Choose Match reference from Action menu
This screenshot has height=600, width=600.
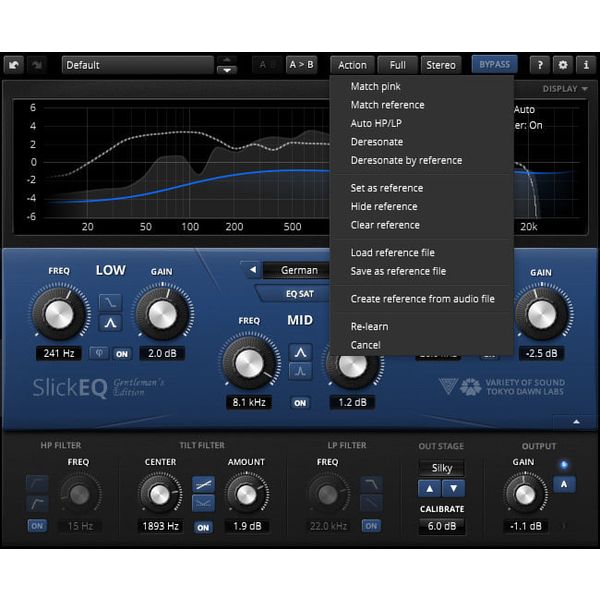387,105
